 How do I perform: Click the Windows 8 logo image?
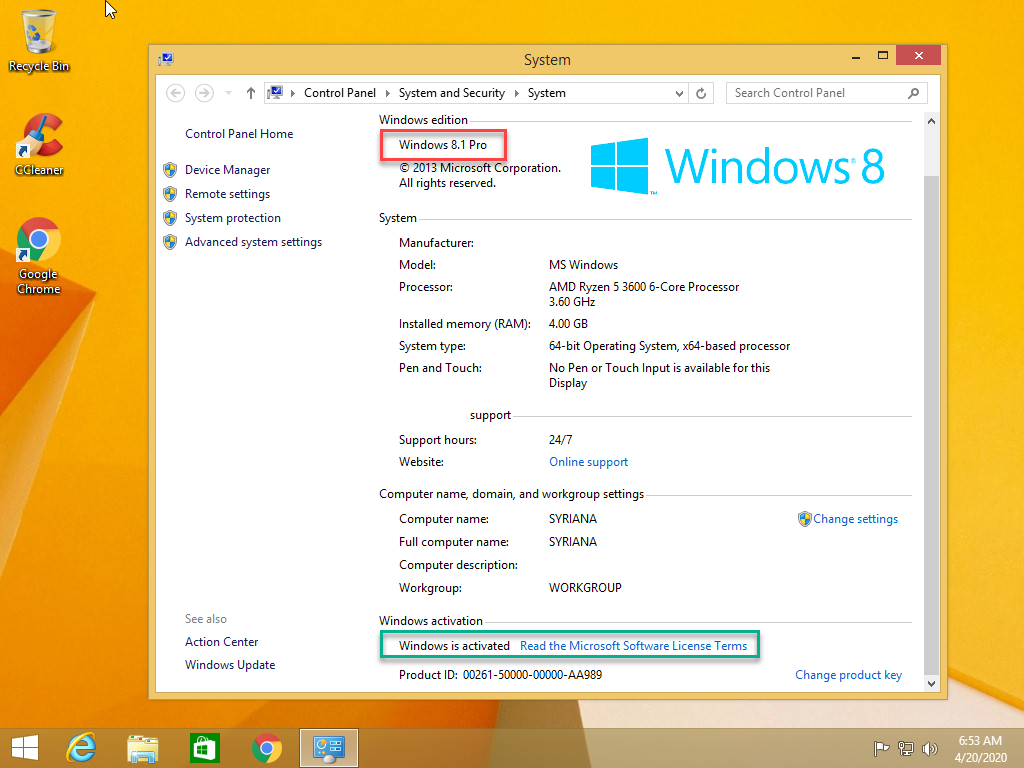pos(737,166)
